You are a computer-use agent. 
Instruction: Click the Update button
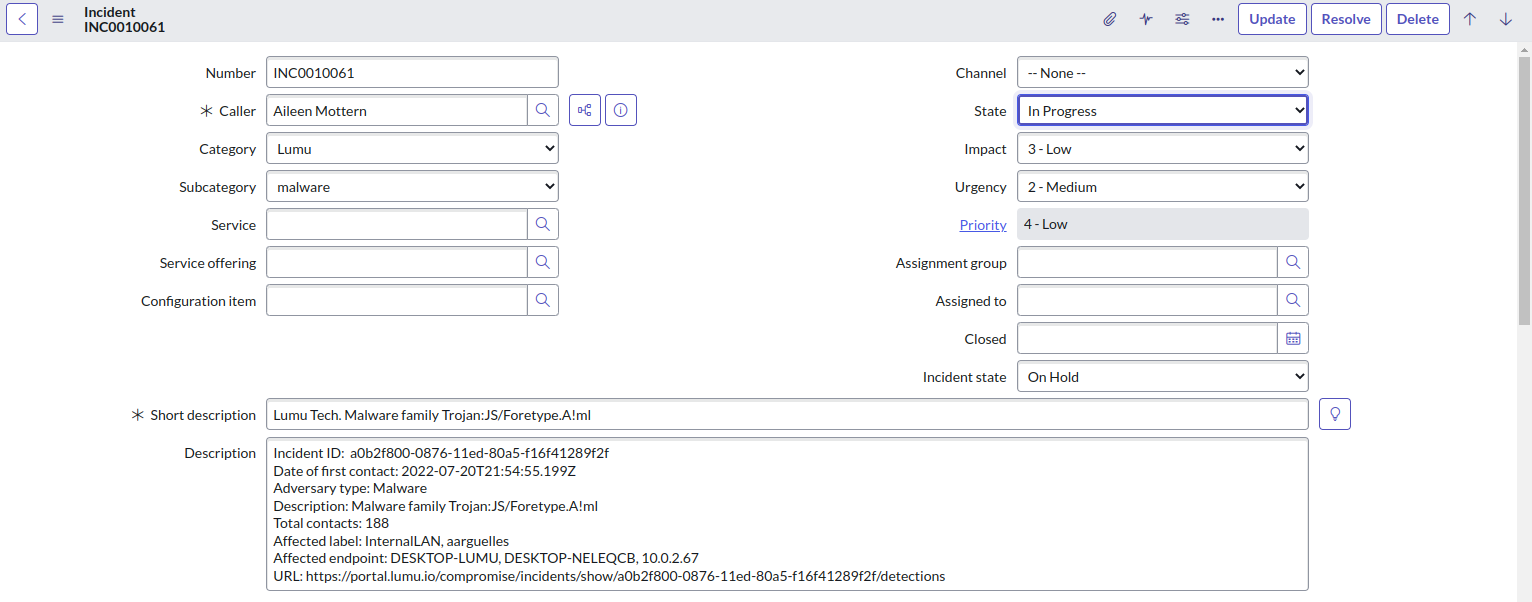point(1272,19)
